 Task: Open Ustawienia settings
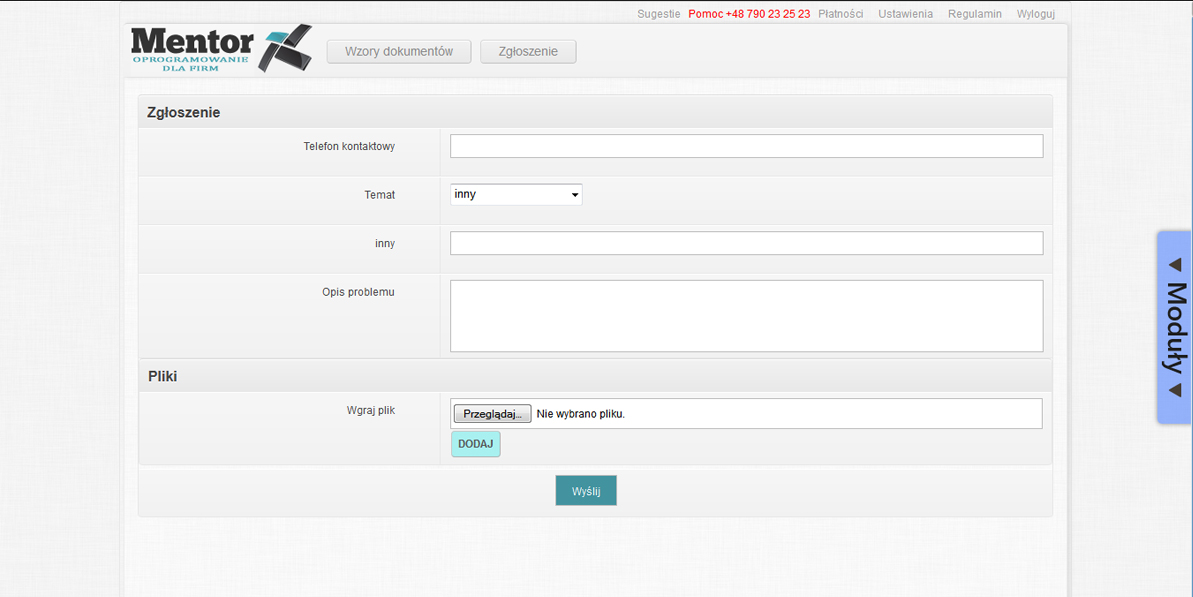point(905,14)
